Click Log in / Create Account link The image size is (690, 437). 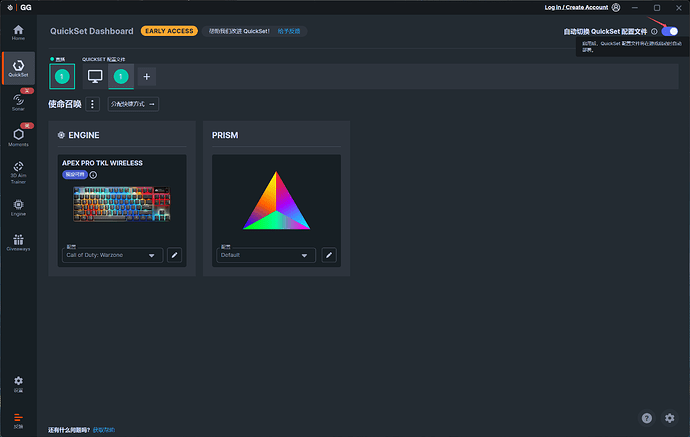574,7
